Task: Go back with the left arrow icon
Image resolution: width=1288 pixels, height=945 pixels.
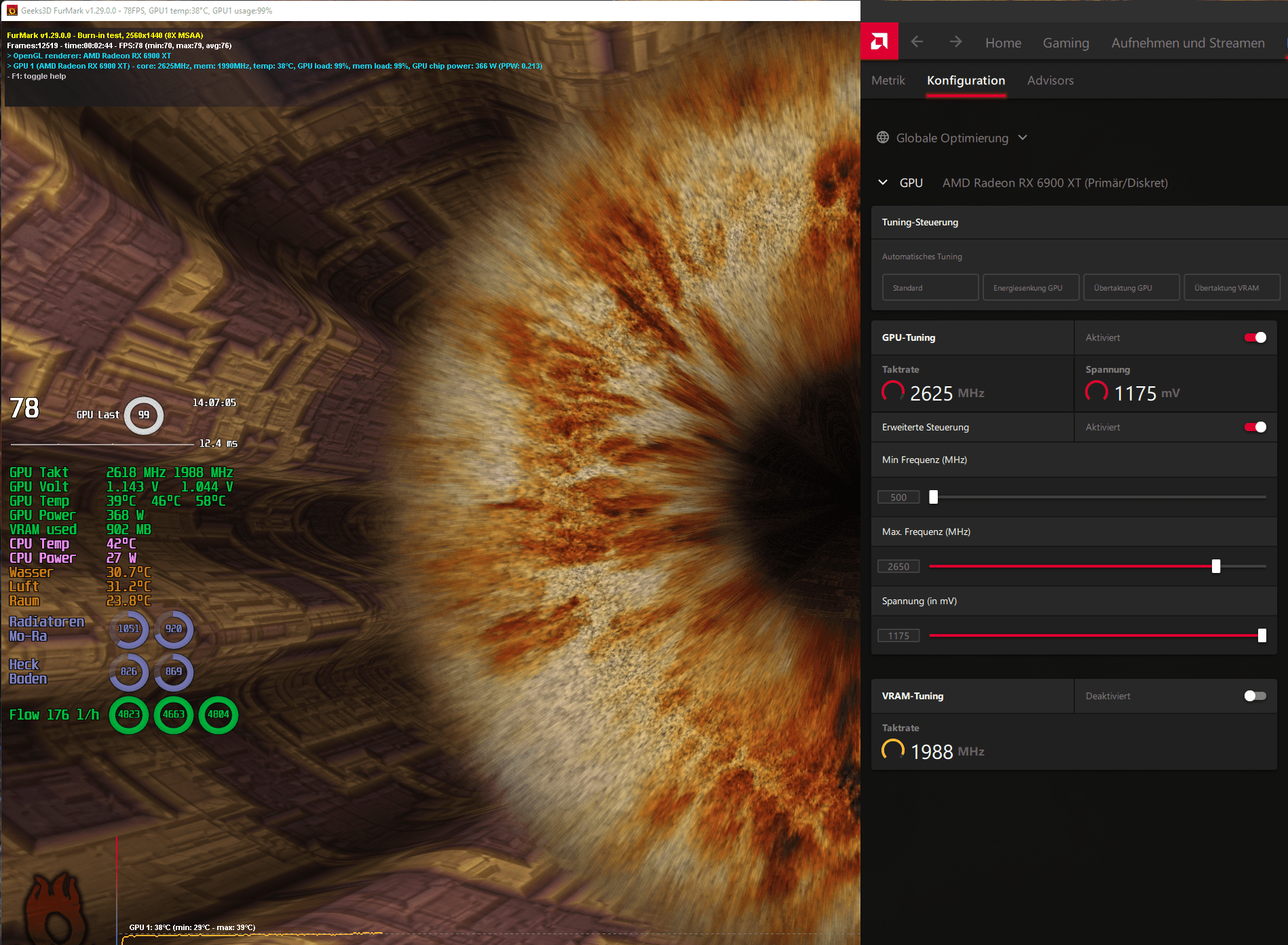Action: pyautogui.click(x=917, y=42)
